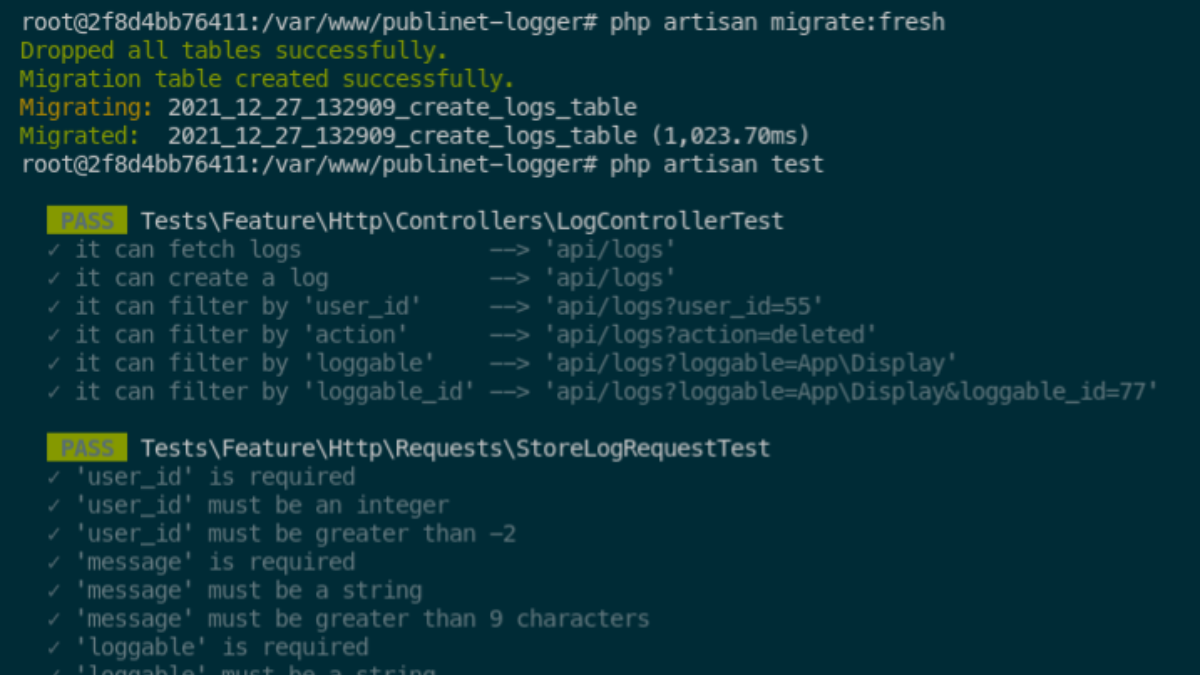The height and width of the screenshot is (675, 1200).
Task: Select the StoreLogRequestTest class name
Action: [x=643, y=448]
